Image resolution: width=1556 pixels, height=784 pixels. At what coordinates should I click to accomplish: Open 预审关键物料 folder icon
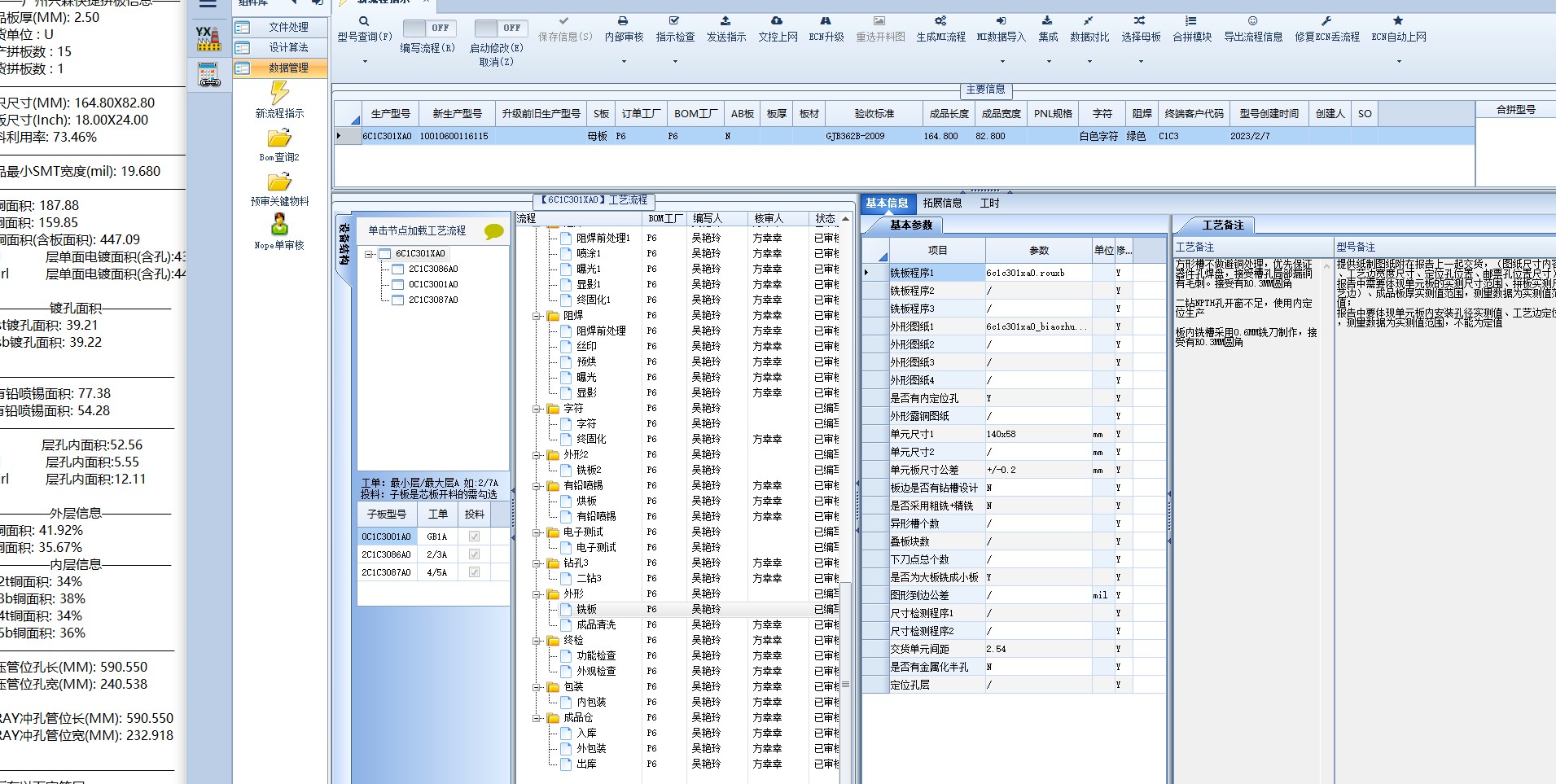[279, 182]
